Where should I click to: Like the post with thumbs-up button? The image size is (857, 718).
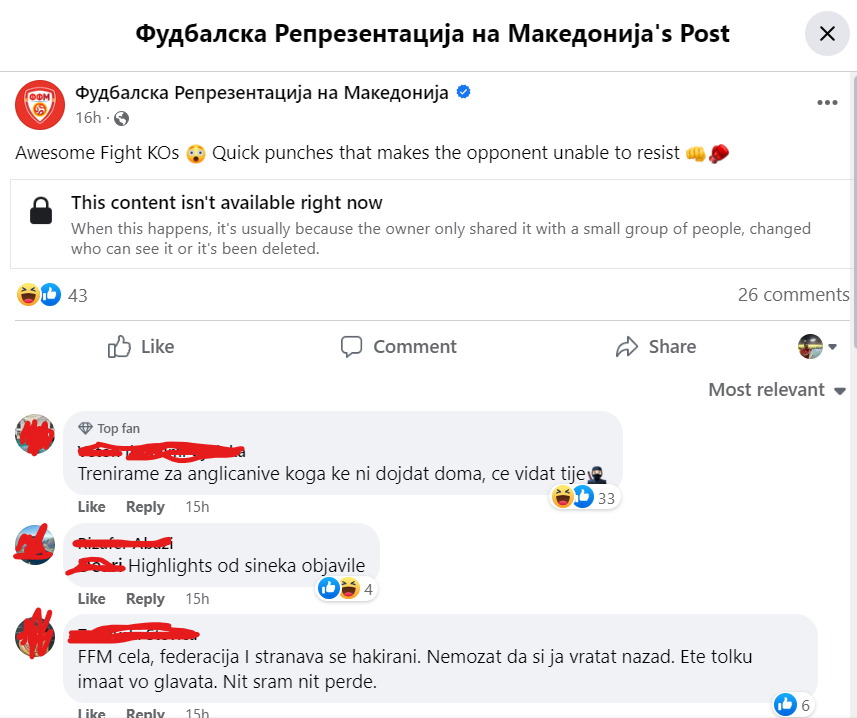pyautogui.click(x=141, y=346)
